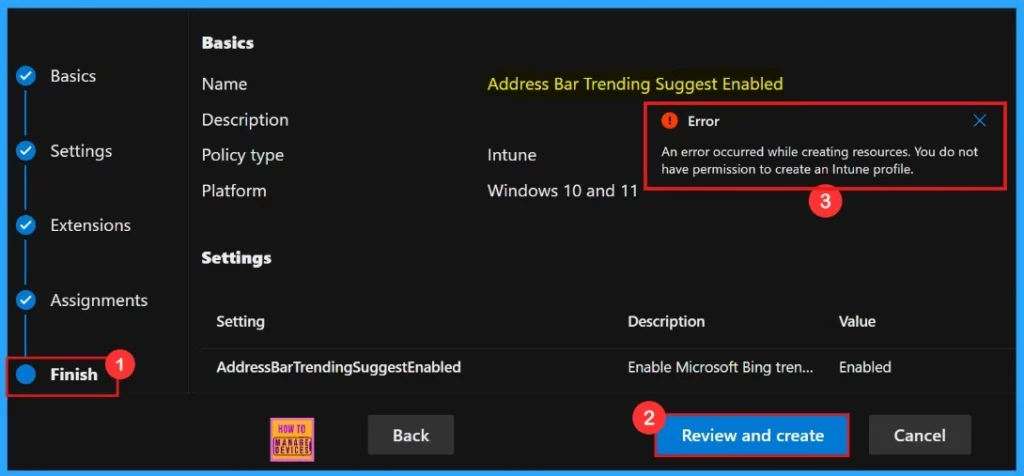Click the Description column header
This screenshot has width=1024, height=476.
pos(666,321)
